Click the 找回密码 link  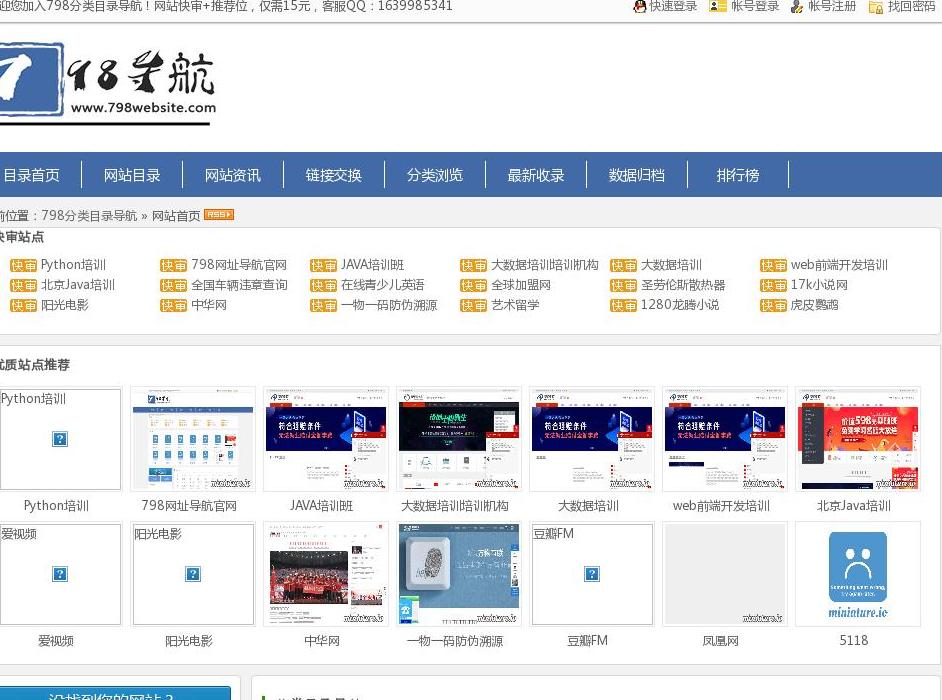point(911,7)
